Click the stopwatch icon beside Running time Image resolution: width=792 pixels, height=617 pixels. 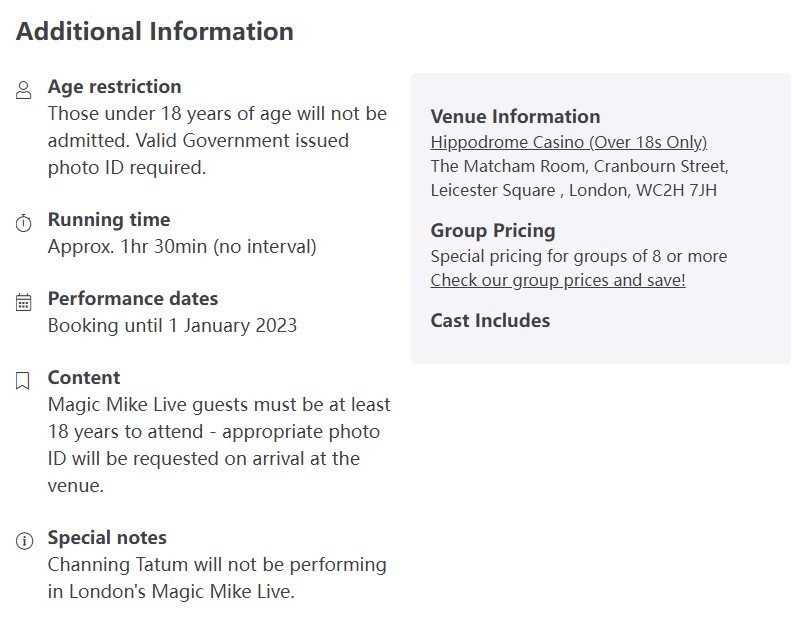(x=23, y=223)
